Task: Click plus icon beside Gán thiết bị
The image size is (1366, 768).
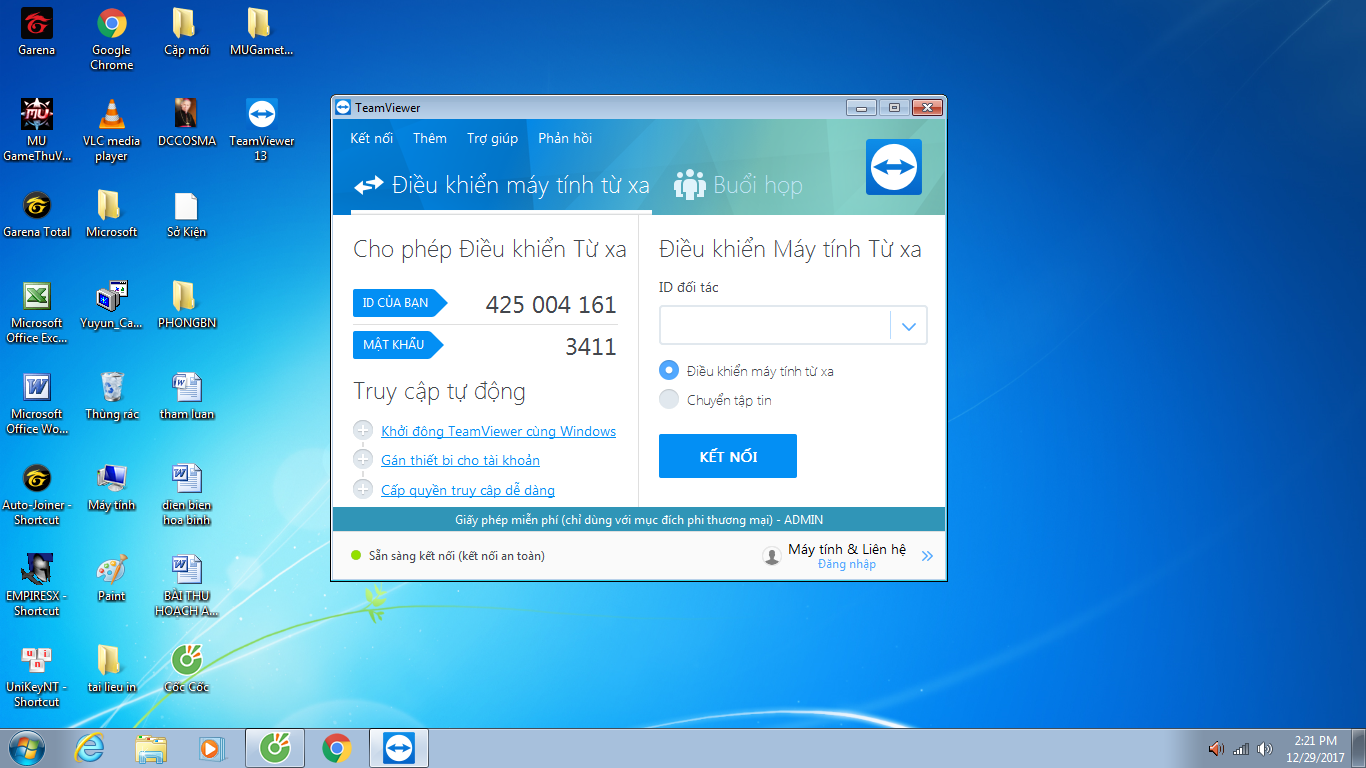Action: 363,459
